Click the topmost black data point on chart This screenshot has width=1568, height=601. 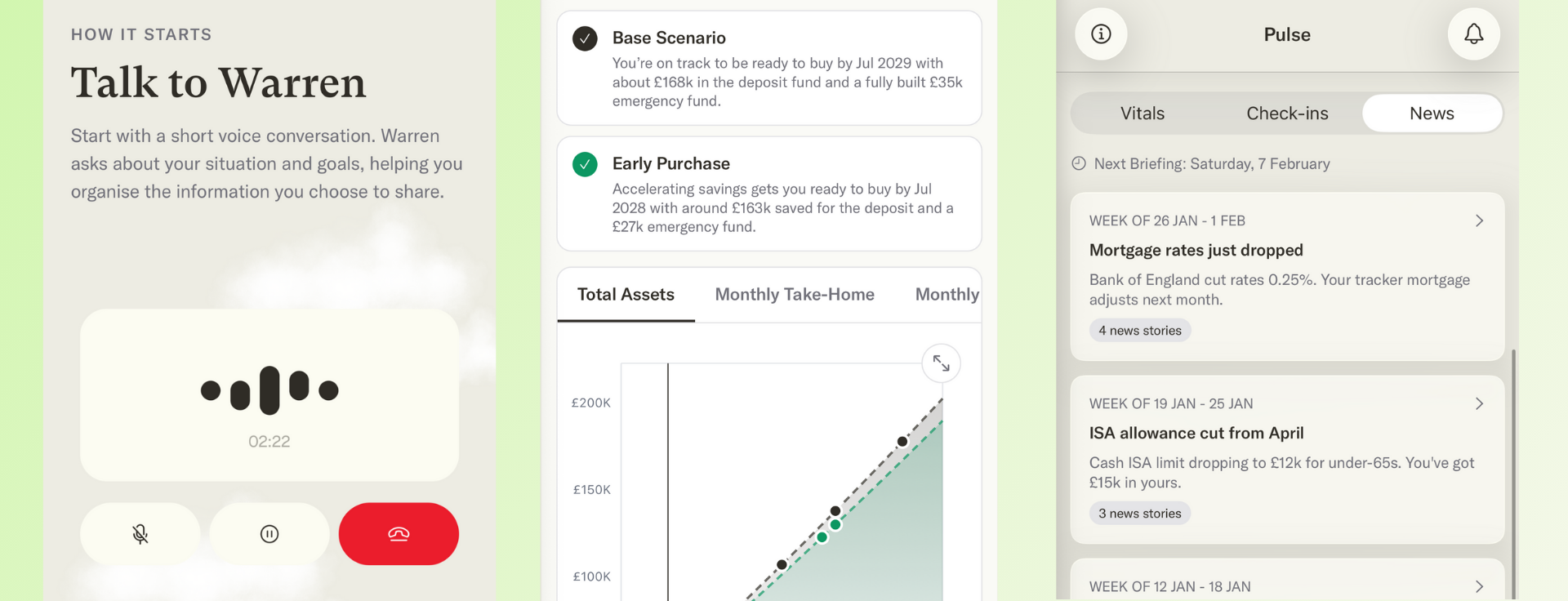tap(902, 442)
